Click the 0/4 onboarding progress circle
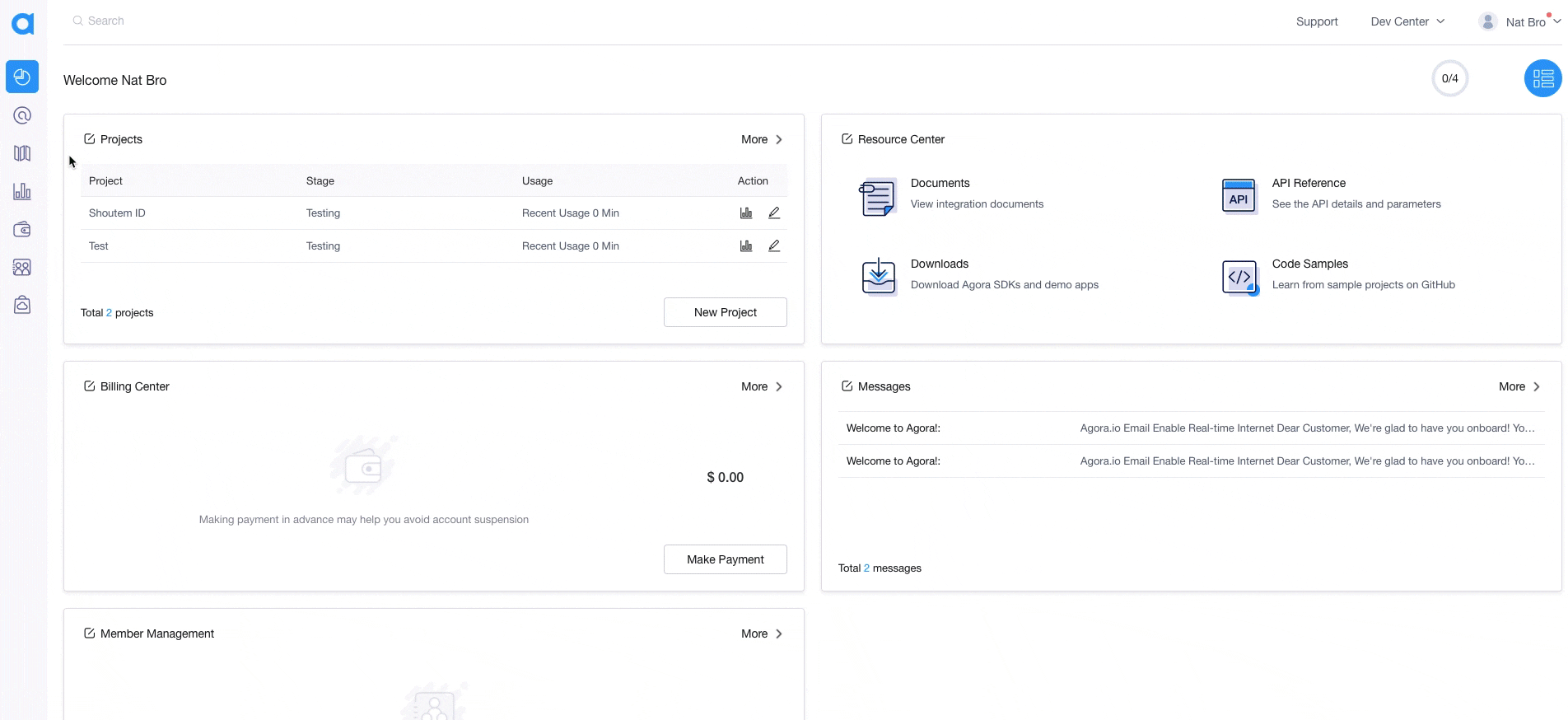Image resolution: width=1568 pixels, height=720 pixels. point(1450,78)
